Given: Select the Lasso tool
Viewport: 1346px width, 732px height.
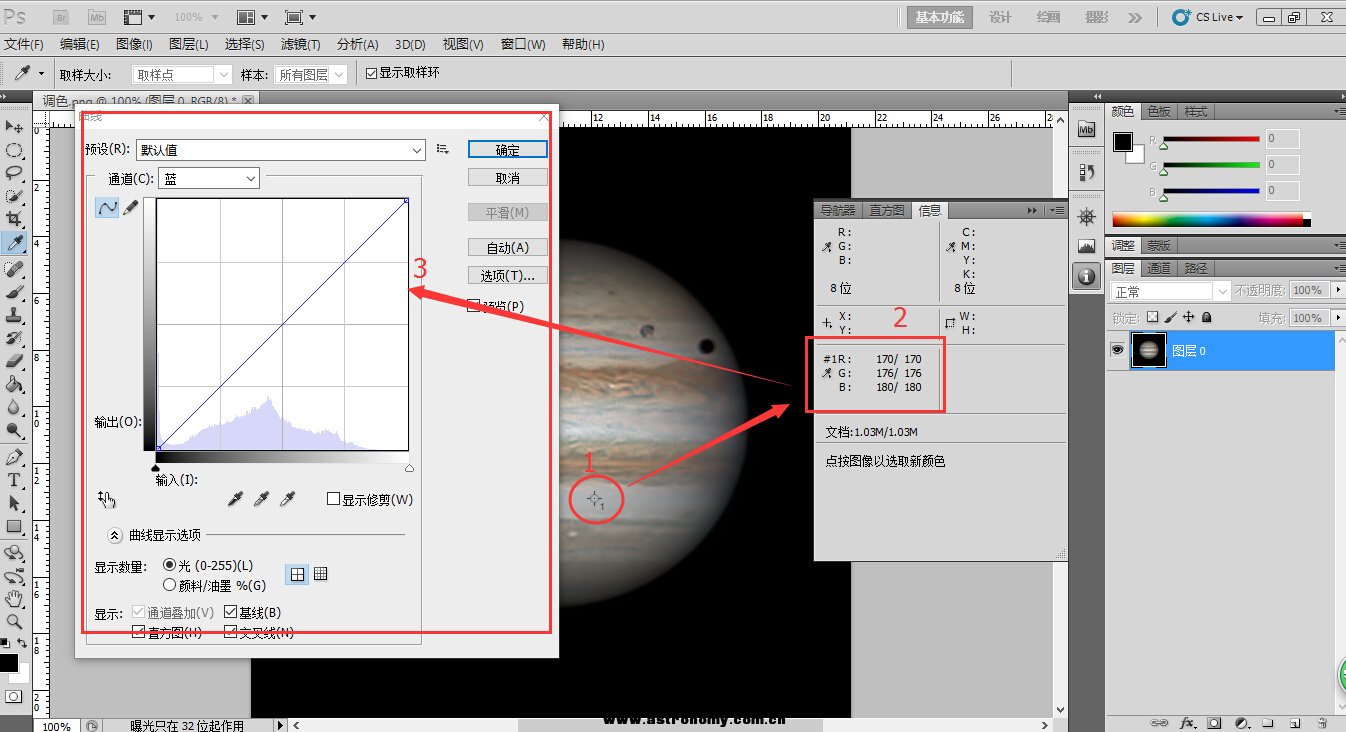Looking at the screenshot, I should 14,173.
